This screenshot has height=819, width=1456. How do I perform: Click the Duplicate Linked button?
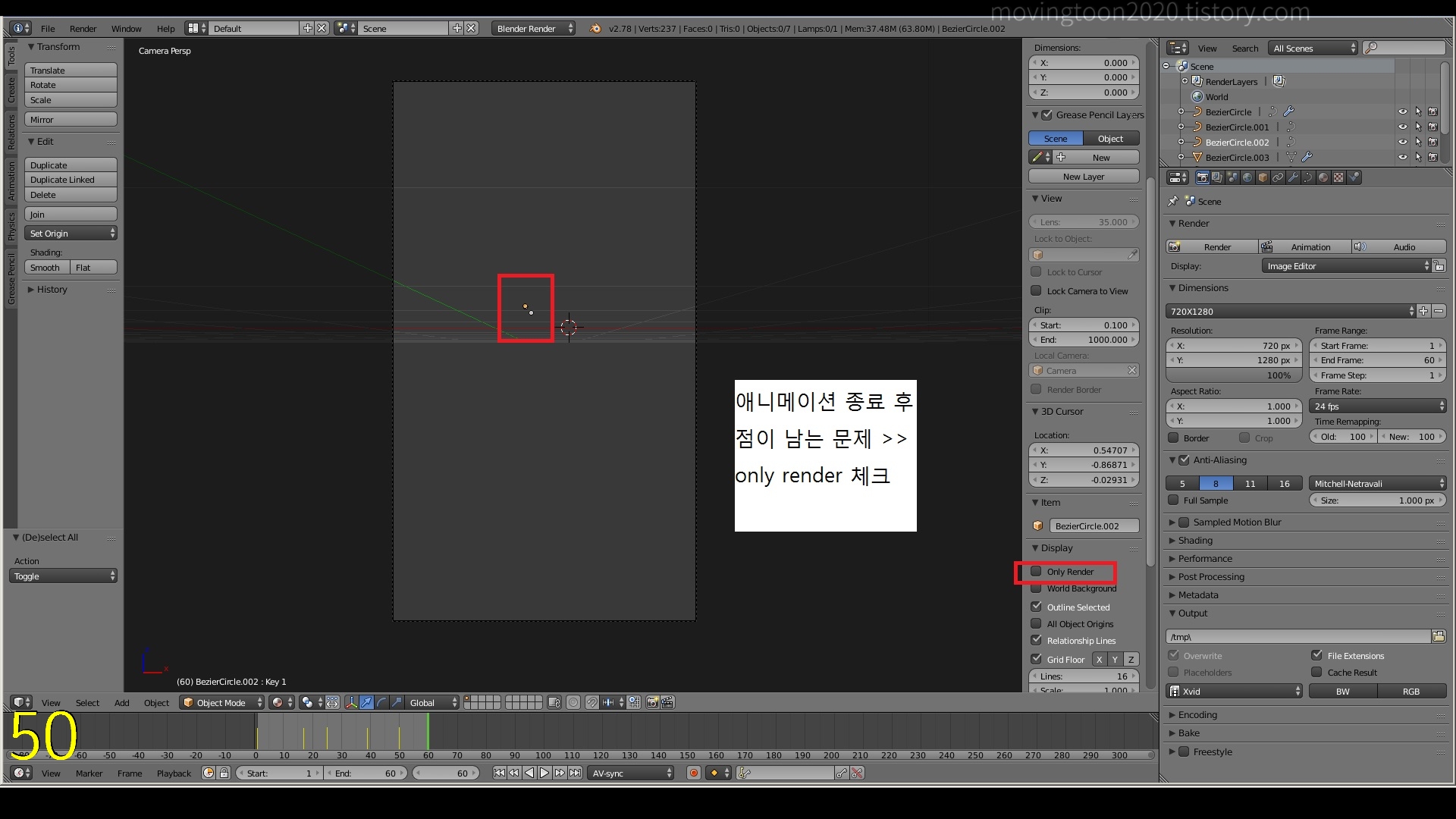pos(71,180)
